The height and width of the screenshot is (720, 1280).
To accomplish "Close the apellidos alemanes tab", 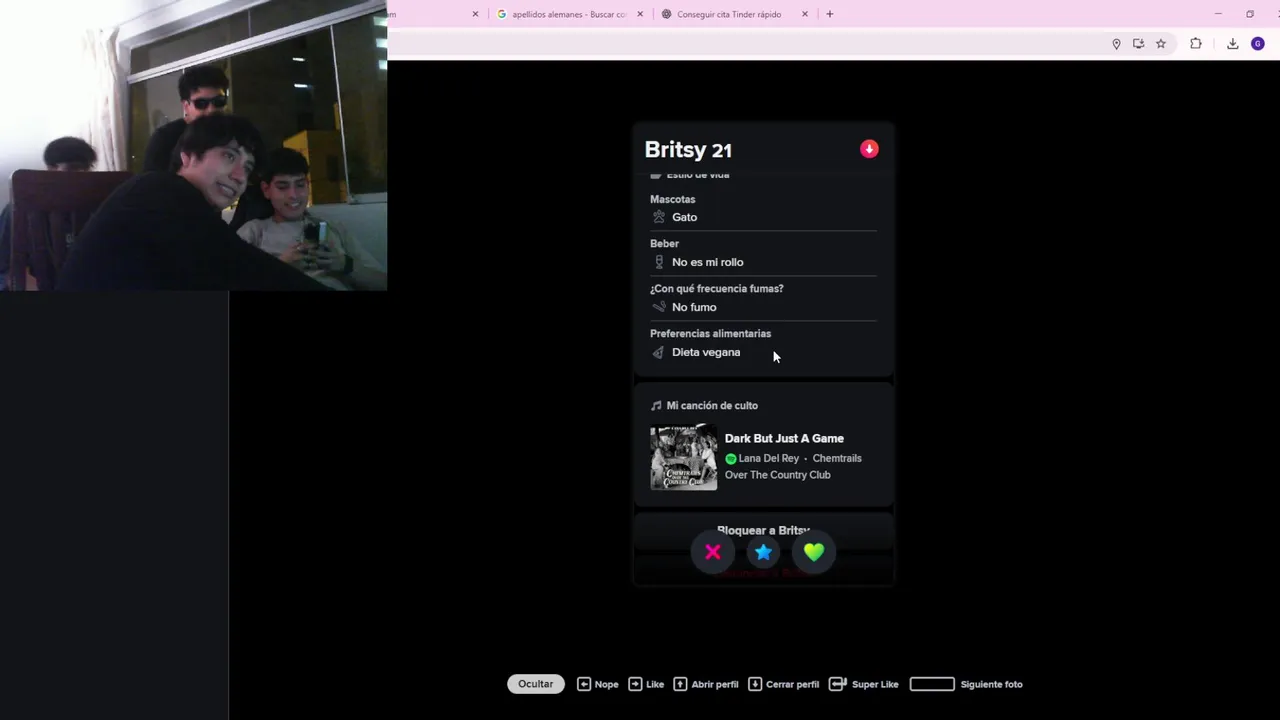I will (640, 14).
